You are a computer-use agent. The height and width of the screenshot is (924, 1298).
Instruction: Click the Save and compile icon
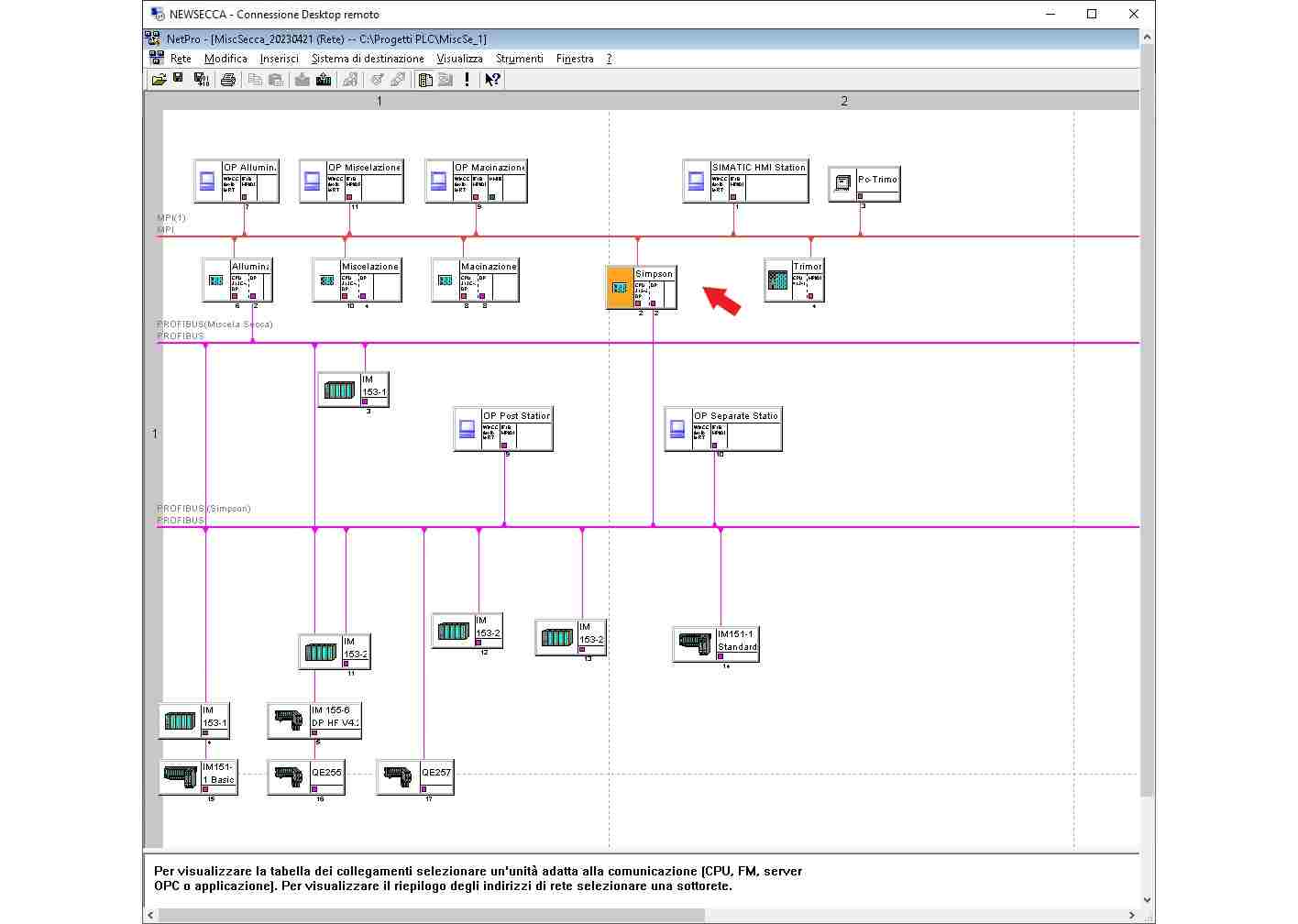202,80
